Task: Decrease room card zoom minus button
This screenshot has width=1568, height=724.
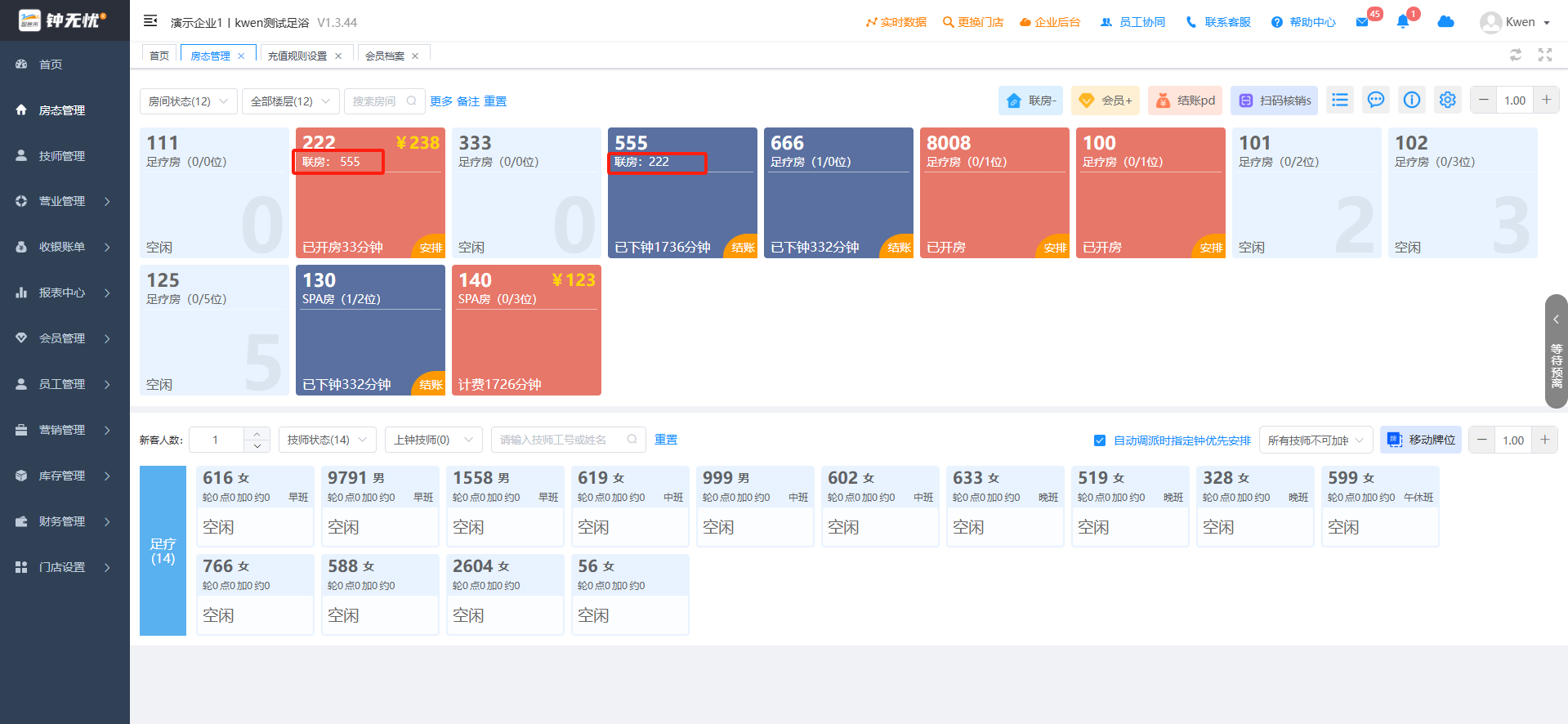Action: [x=1484, y=101]
